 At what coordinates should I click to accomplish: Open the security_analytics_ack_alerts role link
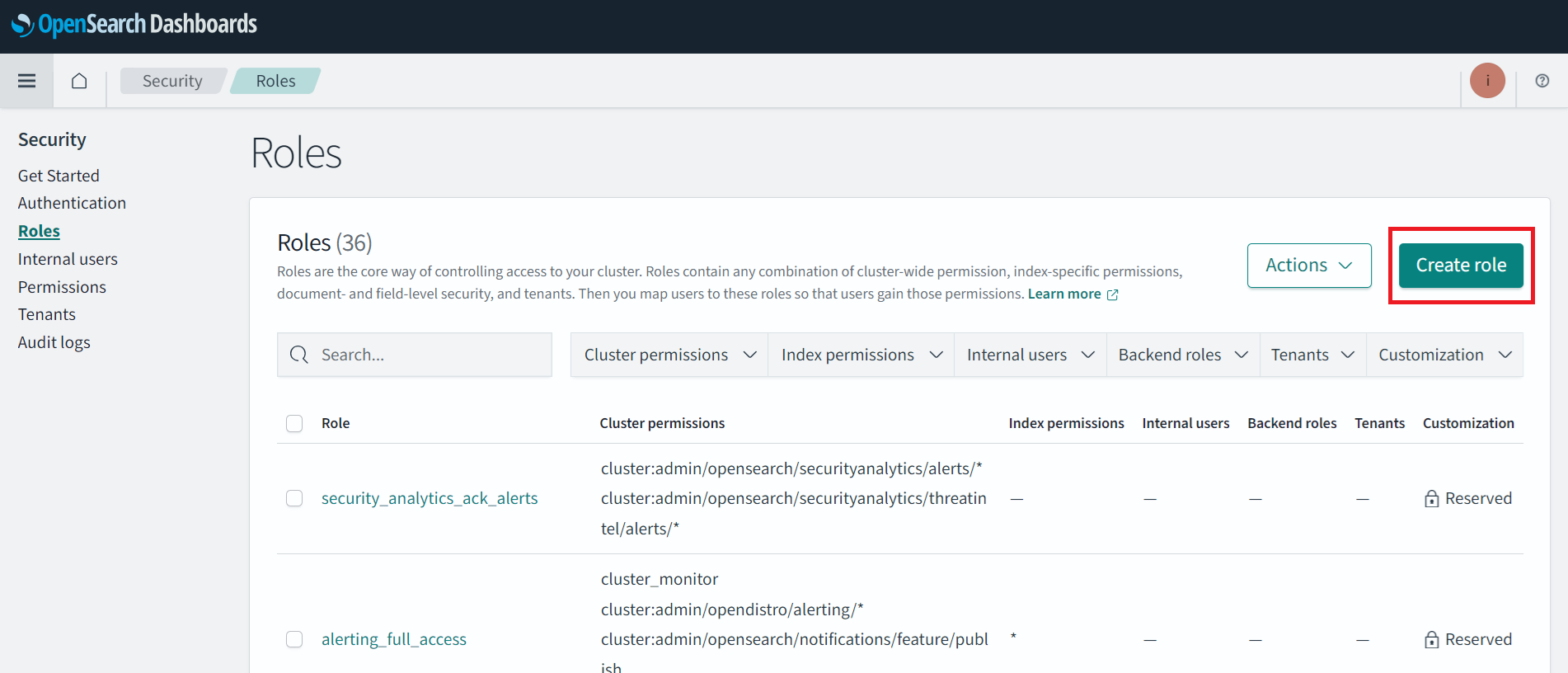coord(430,498)
